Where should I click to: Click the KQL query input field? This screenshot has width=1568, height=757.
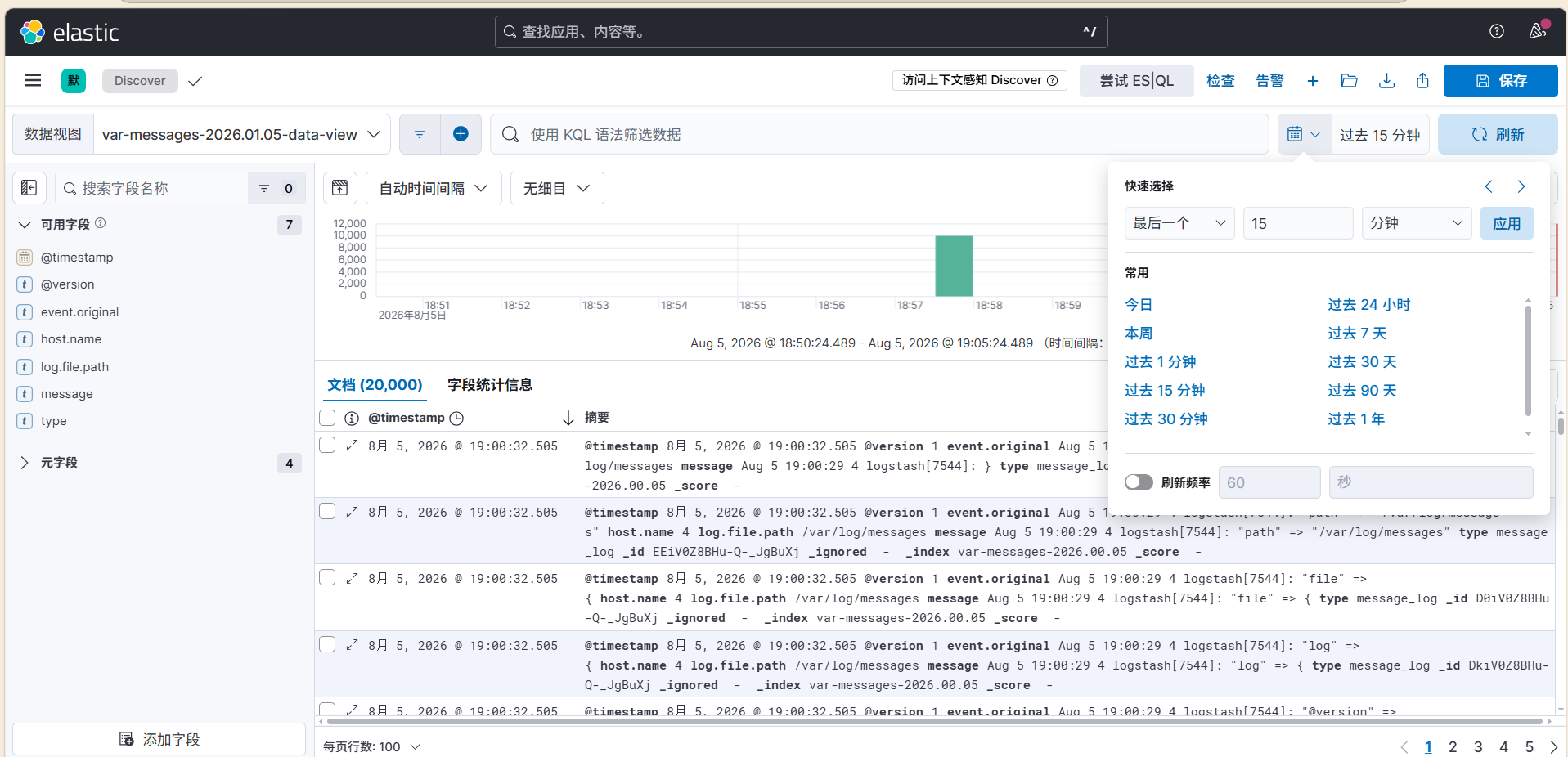tap(879, 134)
